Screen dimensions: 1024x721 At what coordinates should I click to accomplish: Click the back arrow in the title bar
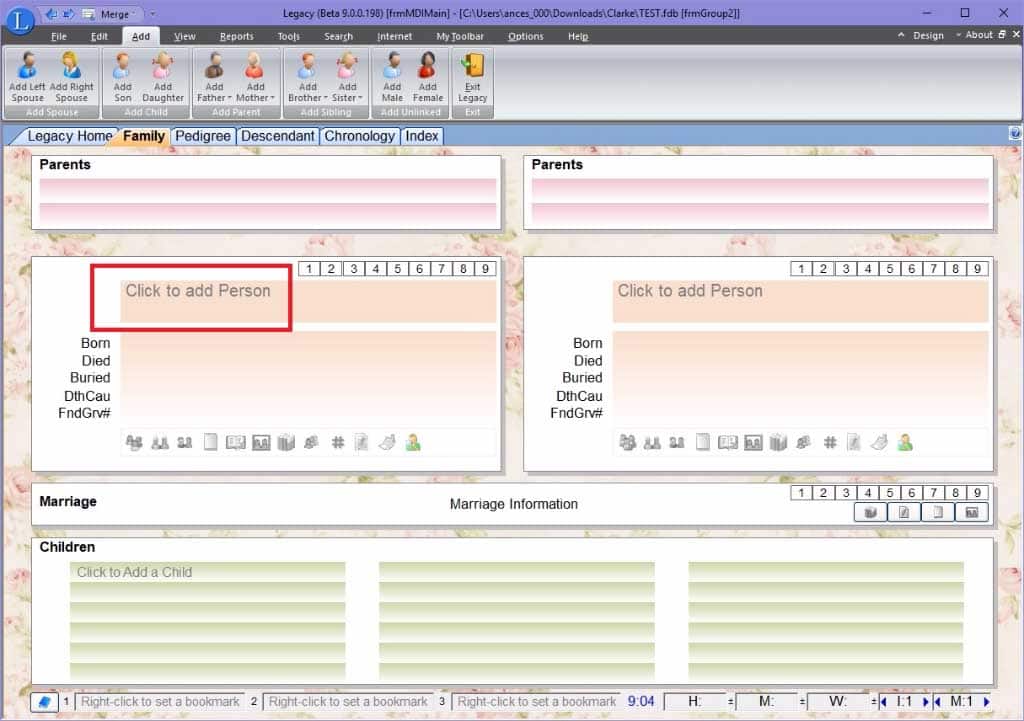(x=51, y=13)
